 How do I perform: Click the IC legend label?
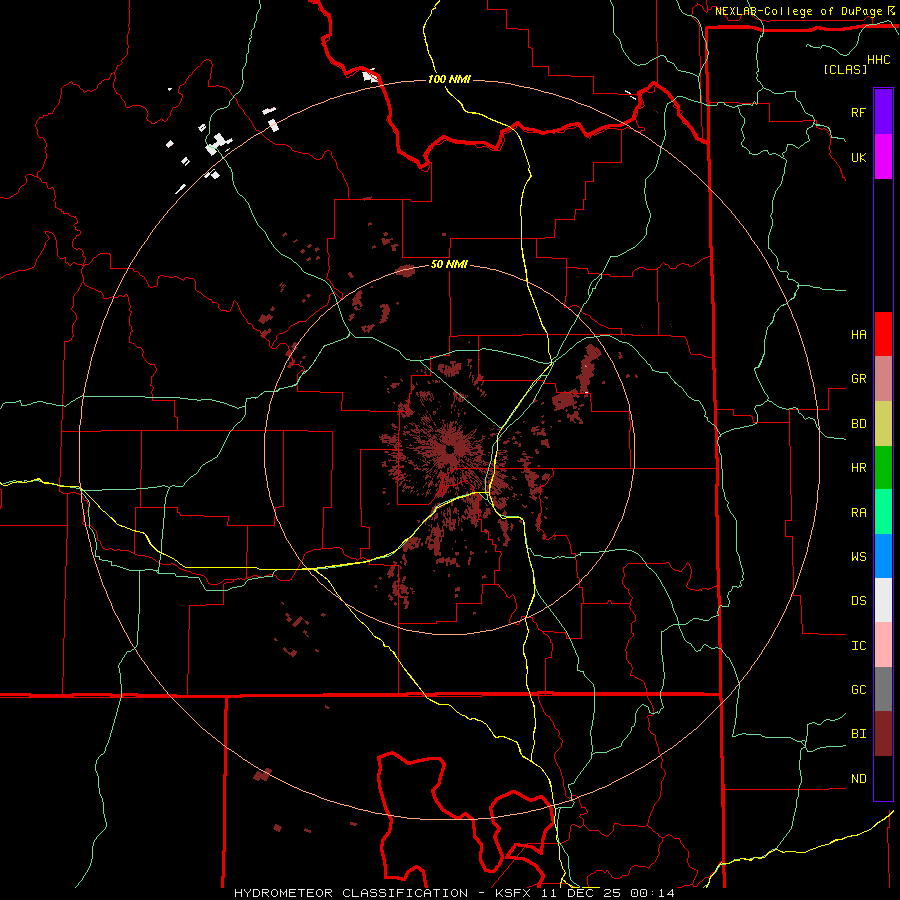[858, 646]
